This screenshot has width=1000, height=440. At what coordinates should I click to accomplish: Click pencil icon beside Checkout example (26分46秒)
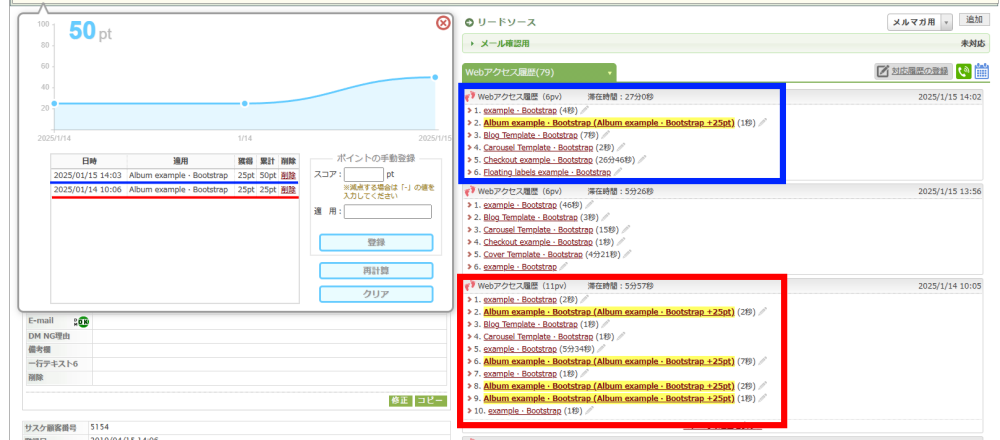[x=643, y=159]
